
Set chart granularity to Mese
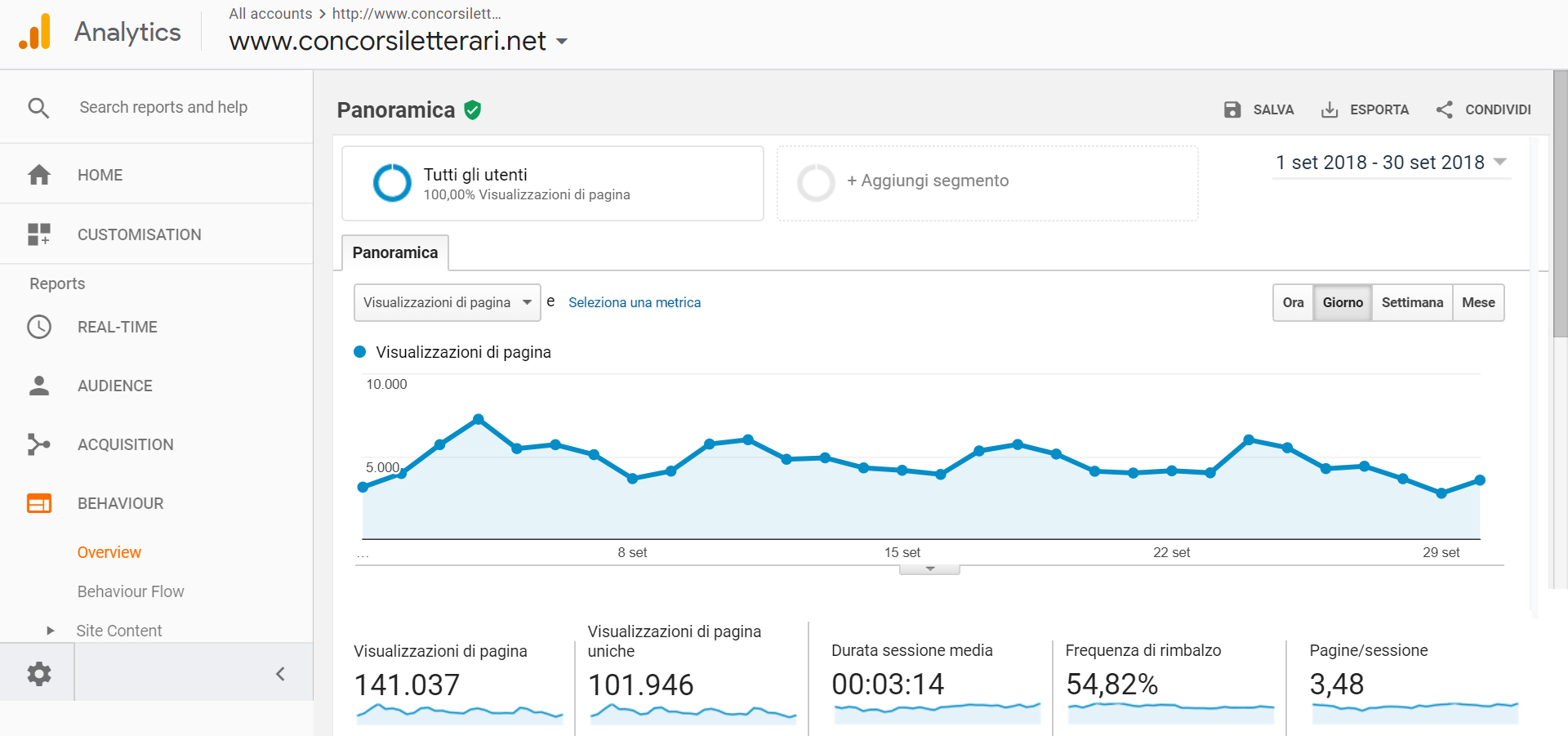tap(1478, 302)
